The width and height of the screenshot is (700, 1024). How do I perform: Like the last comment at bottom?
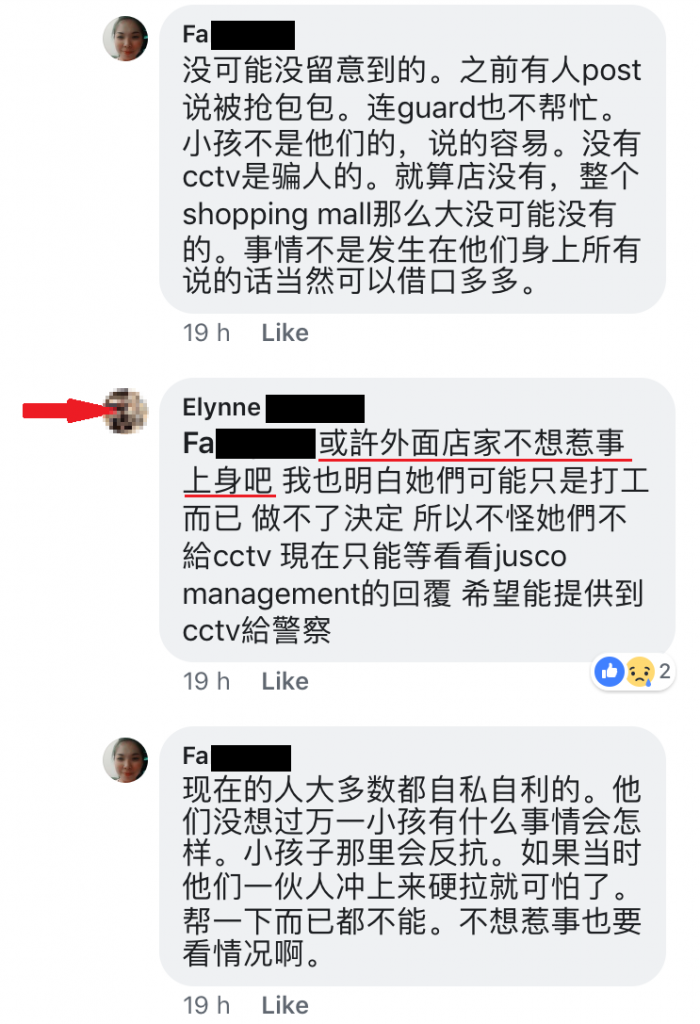pos(285,1005)
